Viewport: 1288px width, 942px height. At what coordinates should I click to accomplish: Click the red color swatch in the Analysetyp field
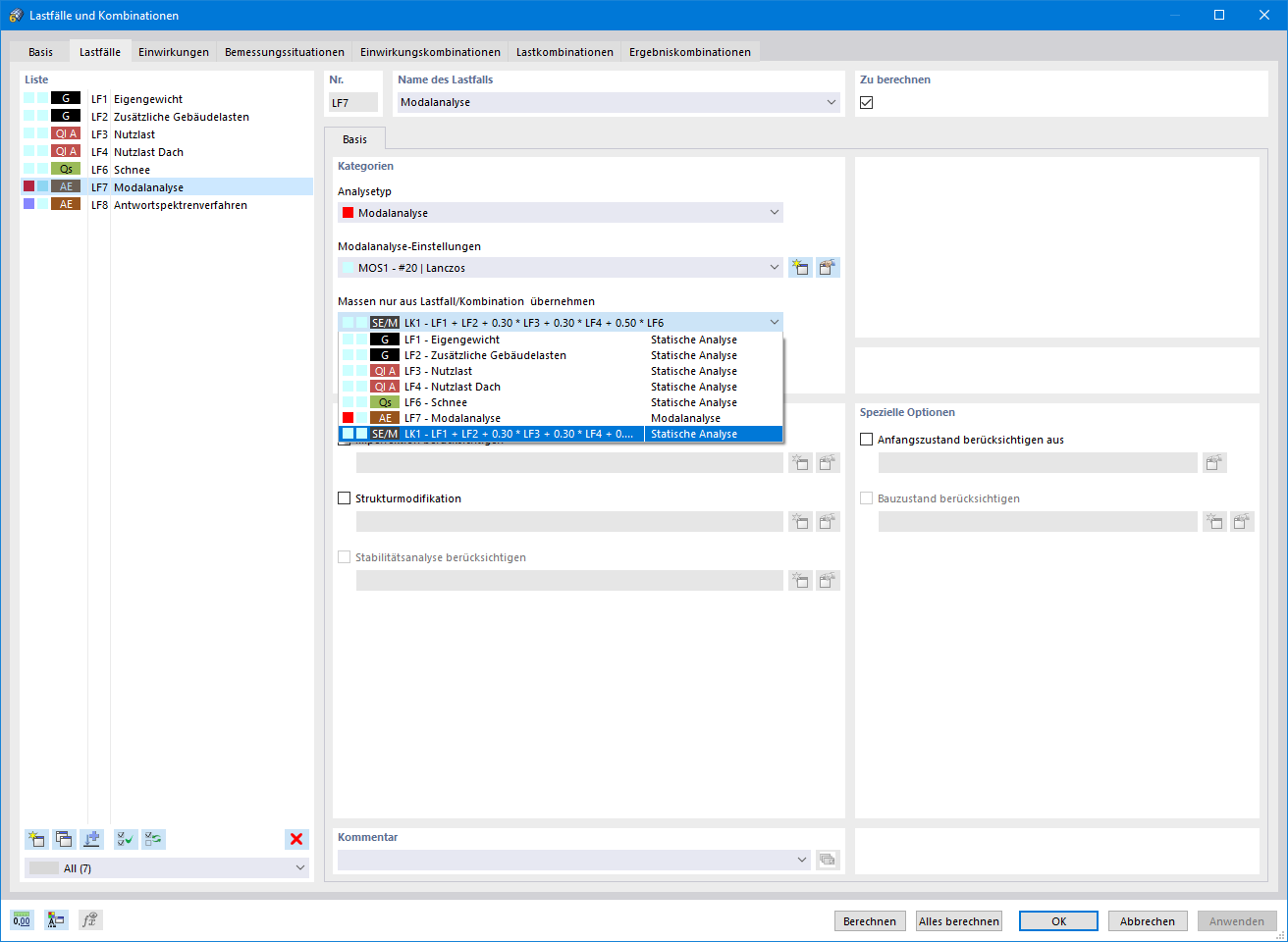click(348, 212)
